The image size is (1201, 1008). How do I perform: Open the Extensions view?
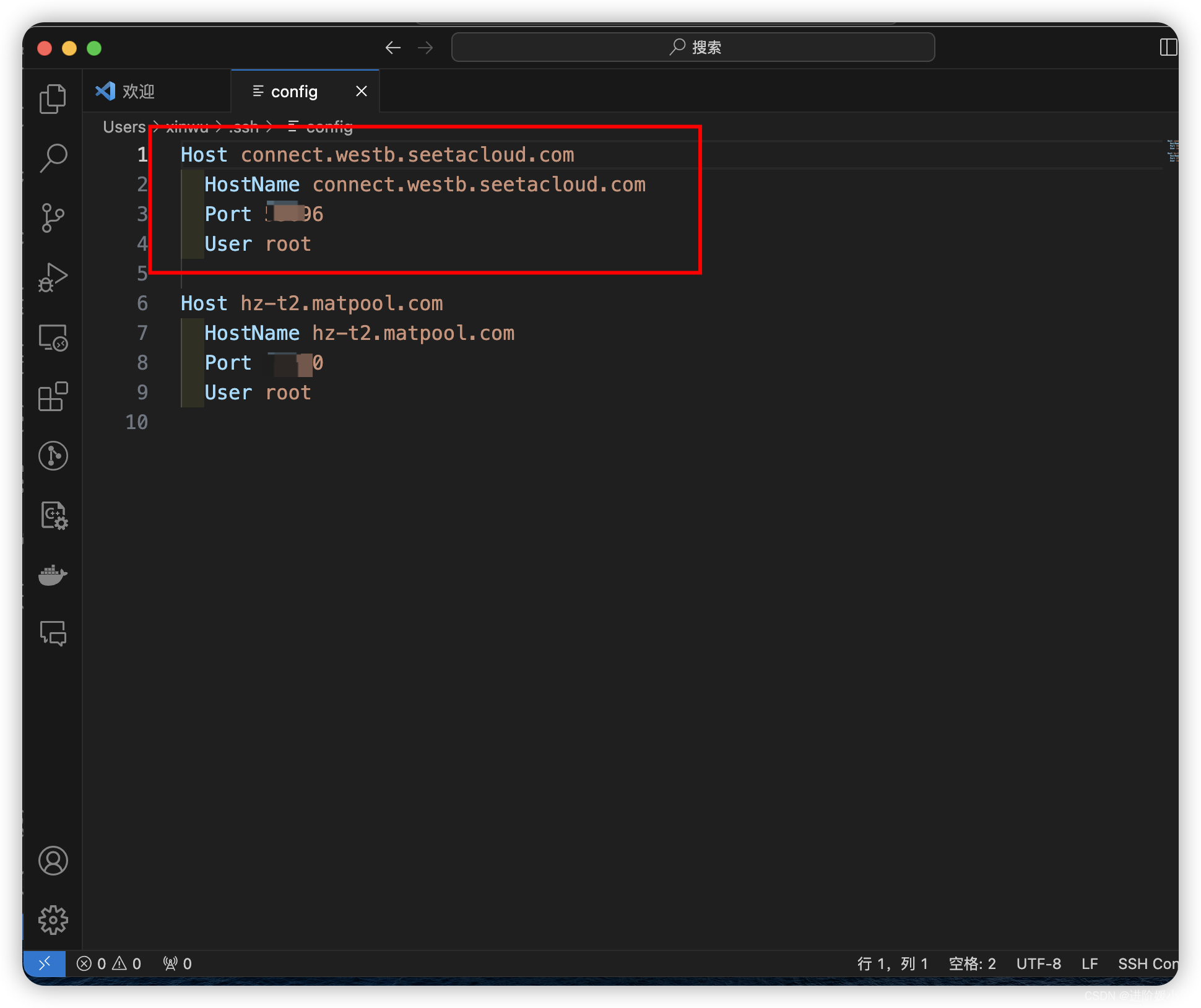click(x=53, y=396)
